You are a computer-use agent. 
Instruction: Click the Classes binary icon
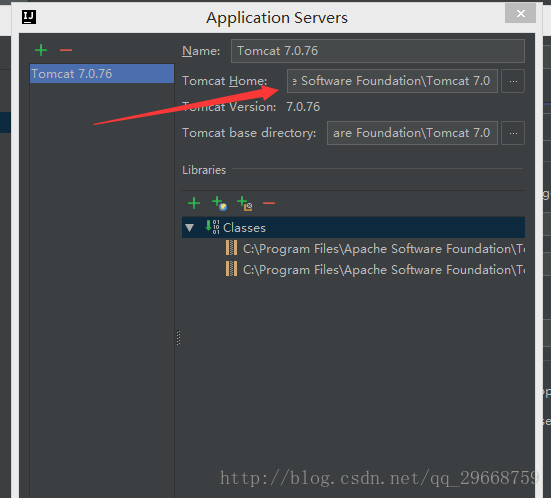(x=212, y=227)
